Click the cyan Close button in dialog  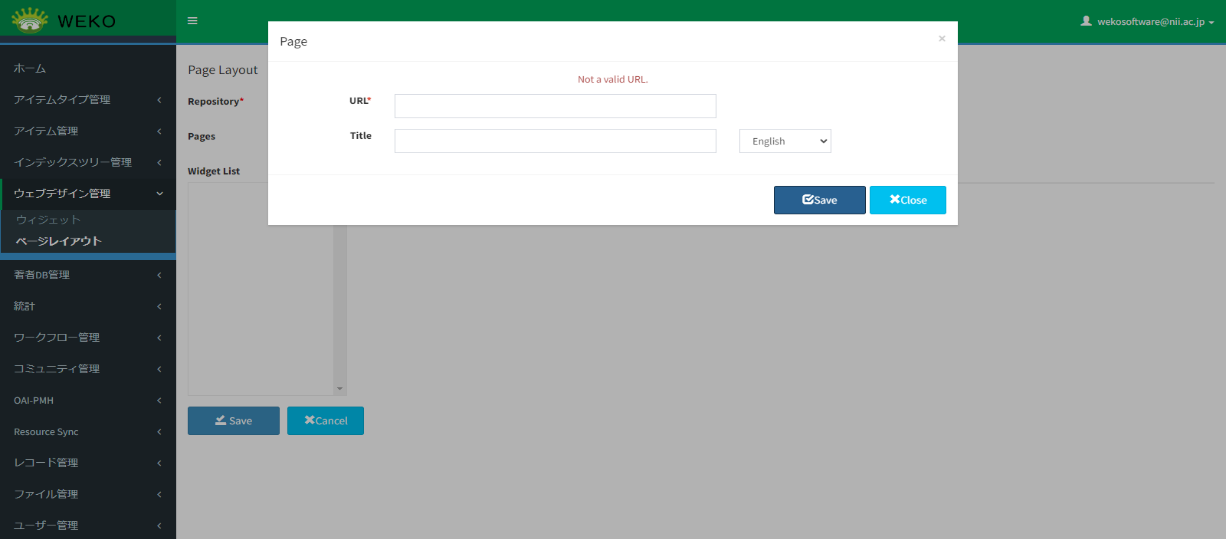[x=907, y=200]
